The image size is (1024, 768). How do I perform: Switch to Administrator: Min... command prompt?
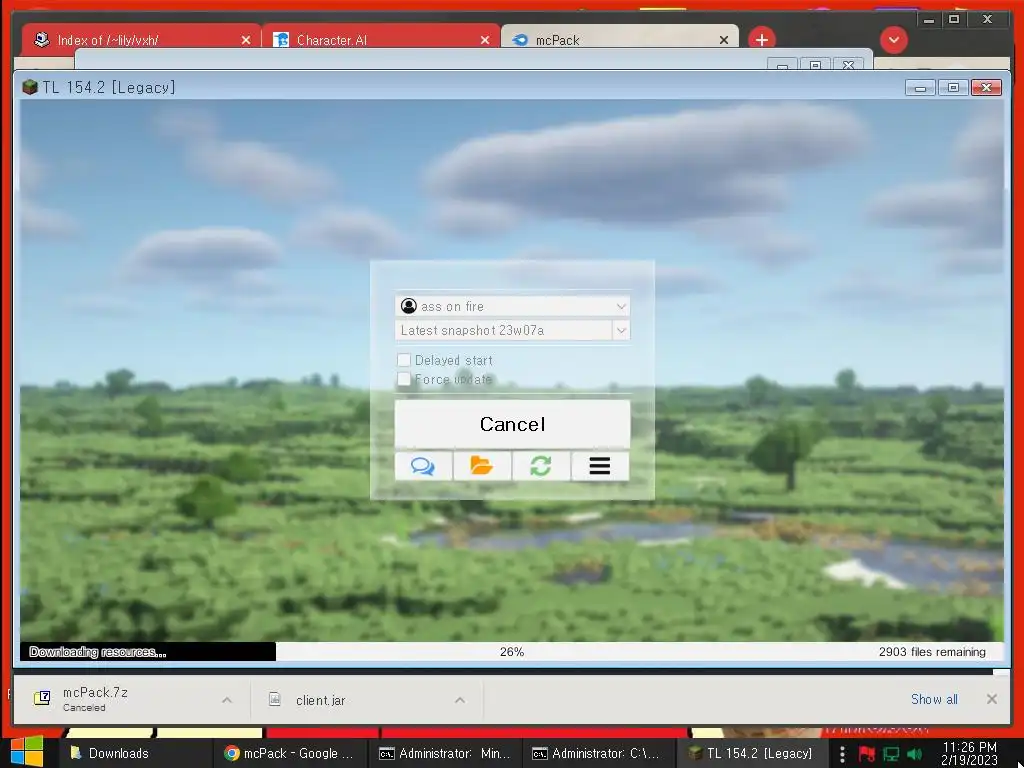445,753
